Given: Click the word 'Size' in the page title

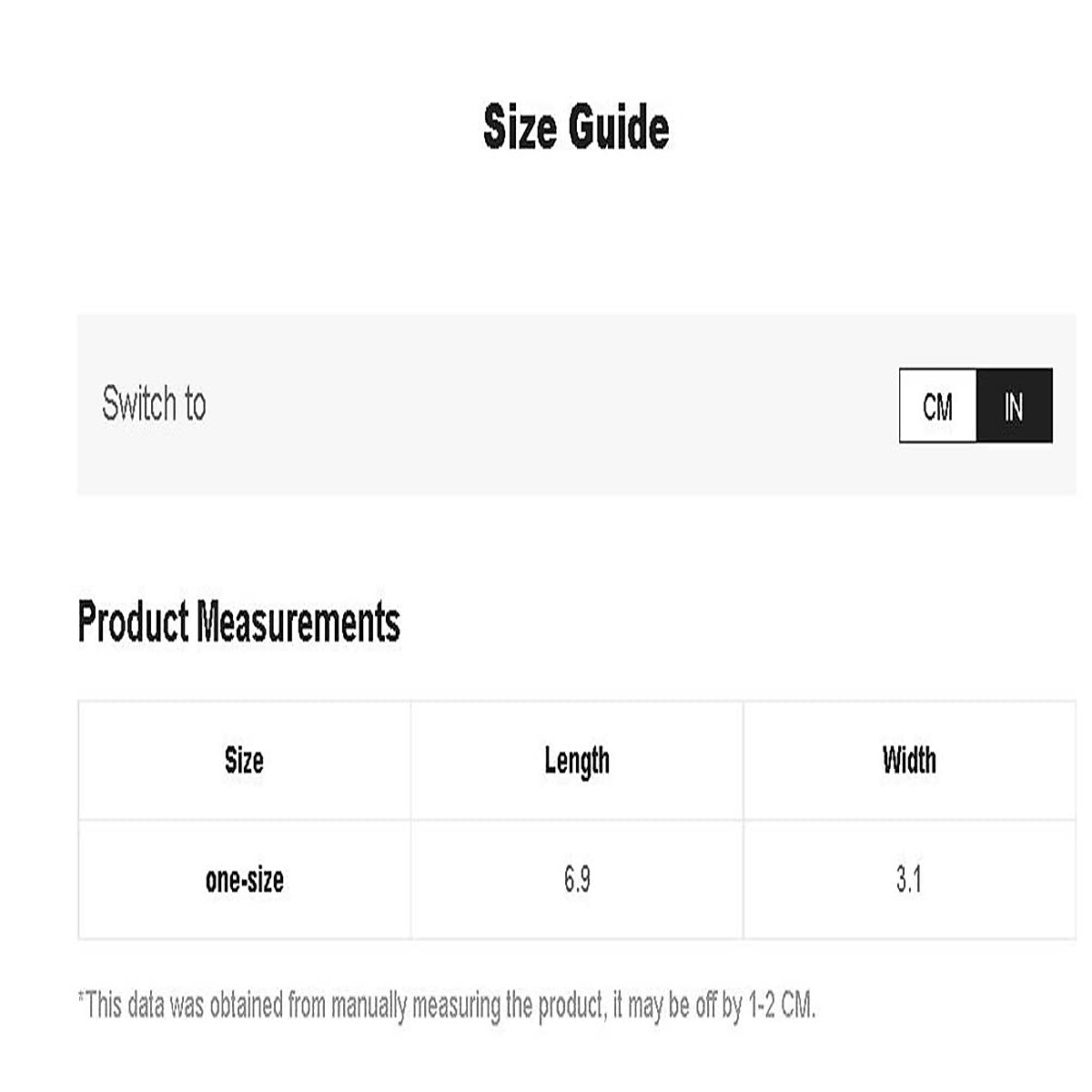Looking at the screenshot, I should point(520,126).
